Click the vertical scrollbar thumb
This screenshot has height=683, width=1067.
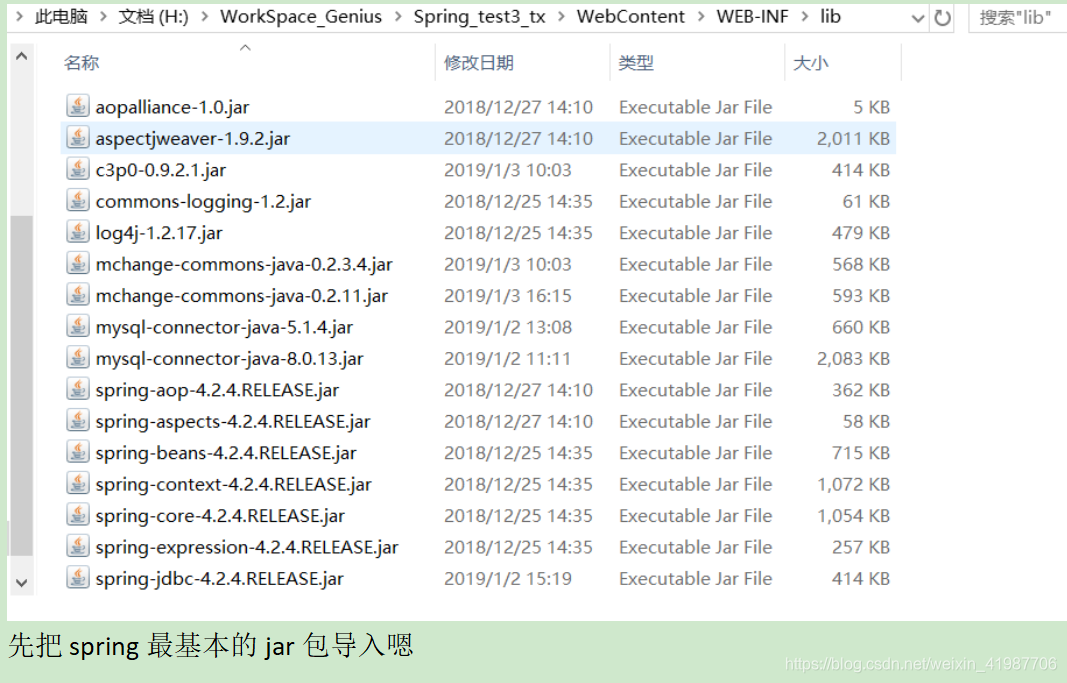click(21, 386)
